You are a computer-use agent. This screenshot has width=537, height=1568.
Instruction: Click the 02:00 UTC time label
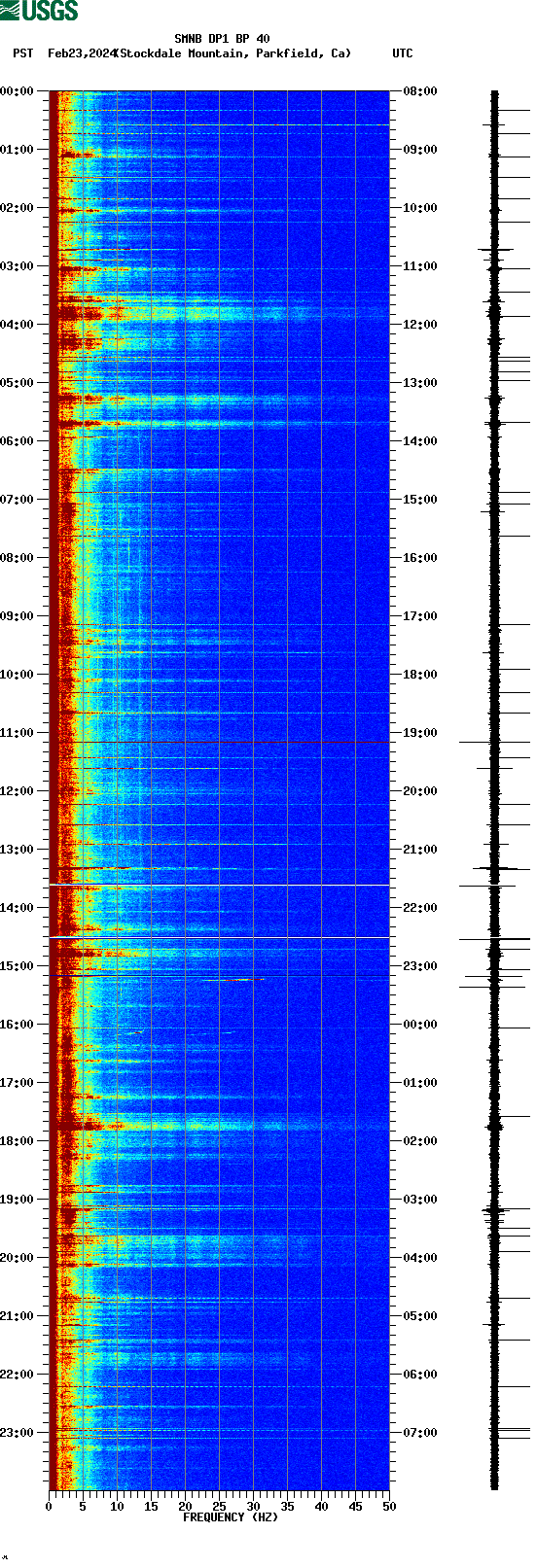click(x=420, y=1141)
